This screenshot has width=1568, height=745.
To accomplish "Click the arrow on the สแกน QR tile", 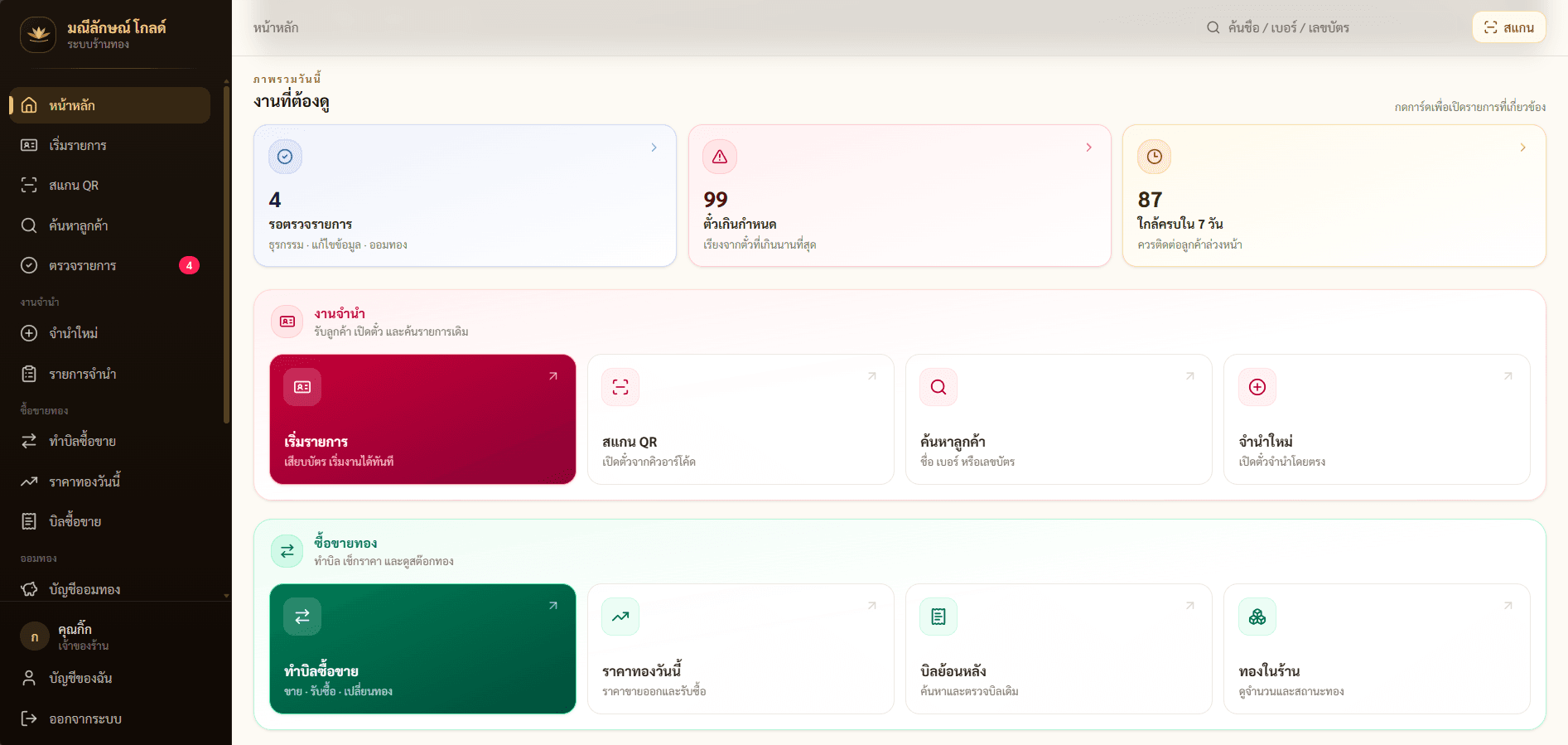I will coord(871,376).
